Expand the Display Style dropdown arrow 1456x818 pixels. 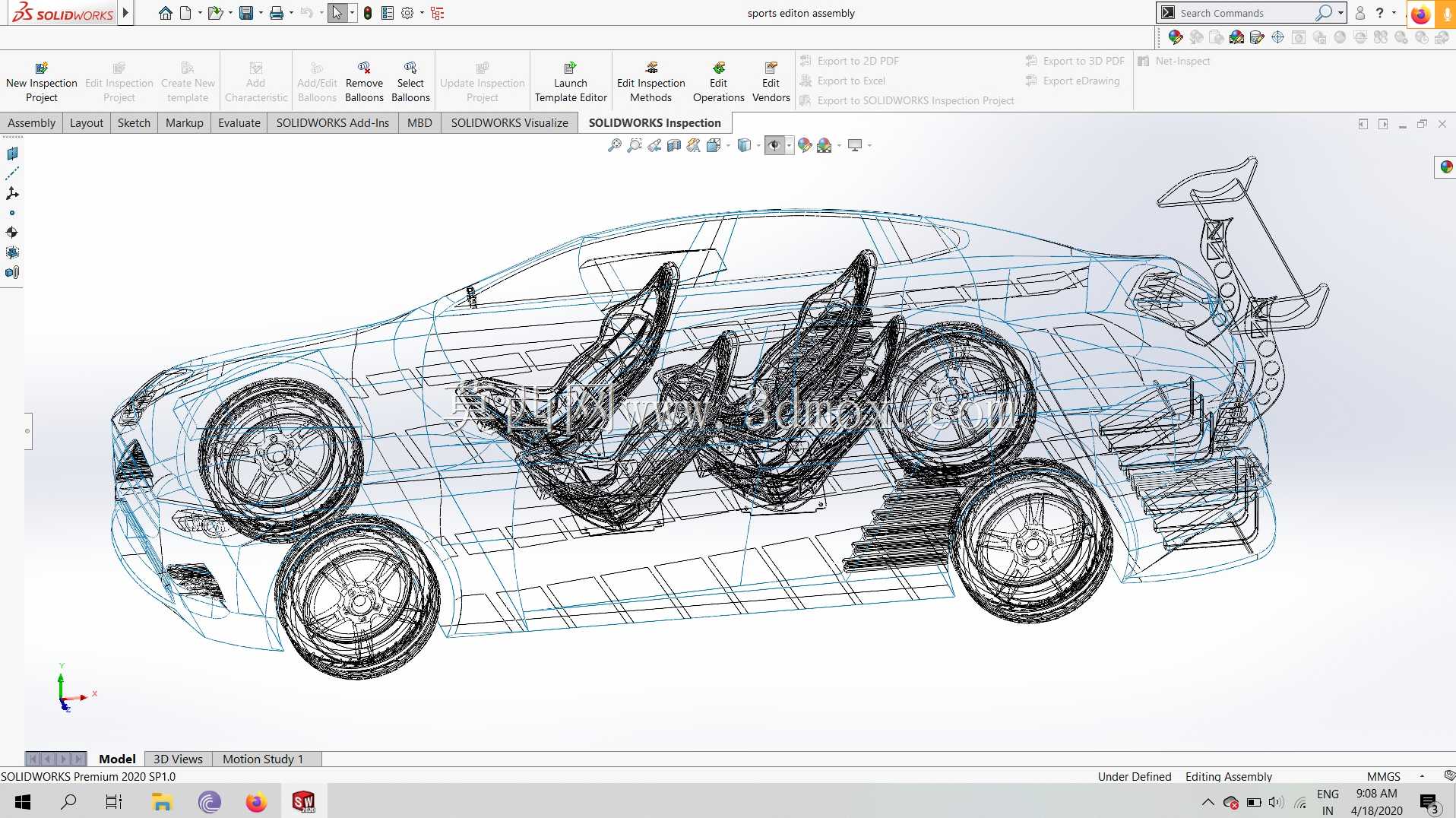758,145
